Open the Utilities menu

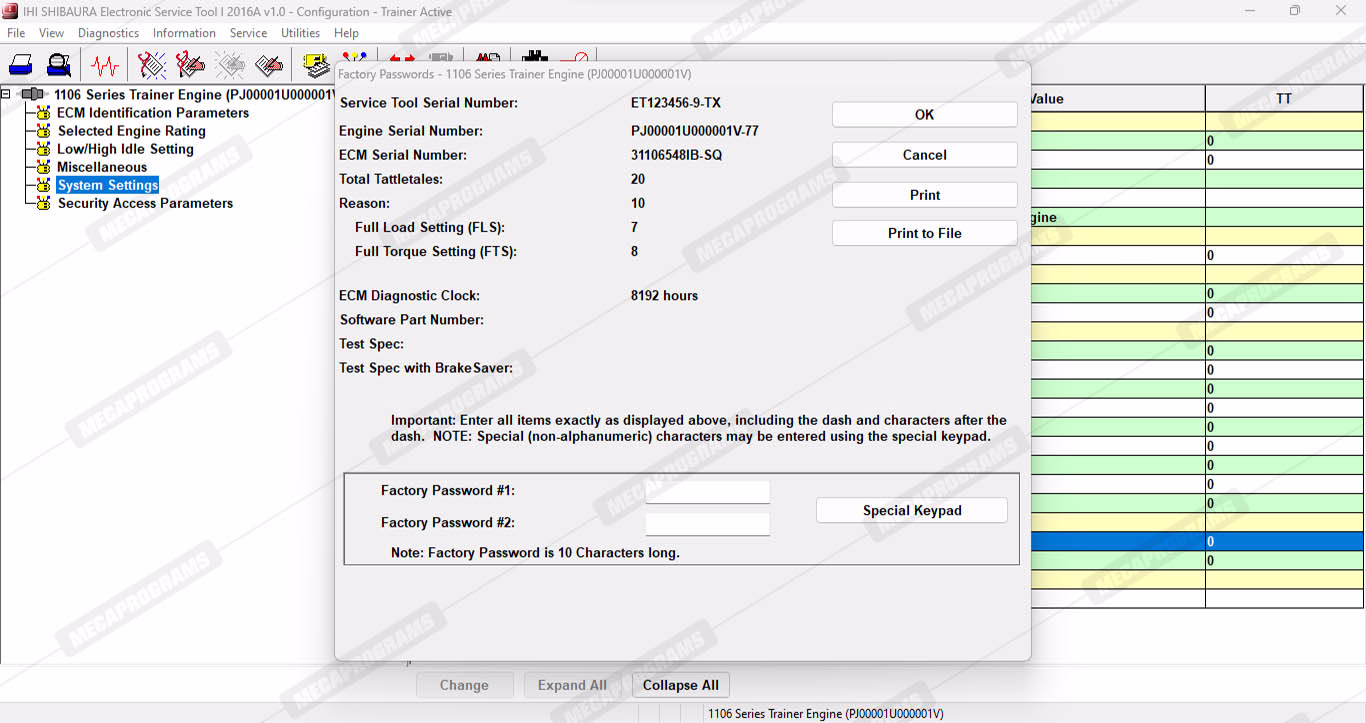coord(300,33)
